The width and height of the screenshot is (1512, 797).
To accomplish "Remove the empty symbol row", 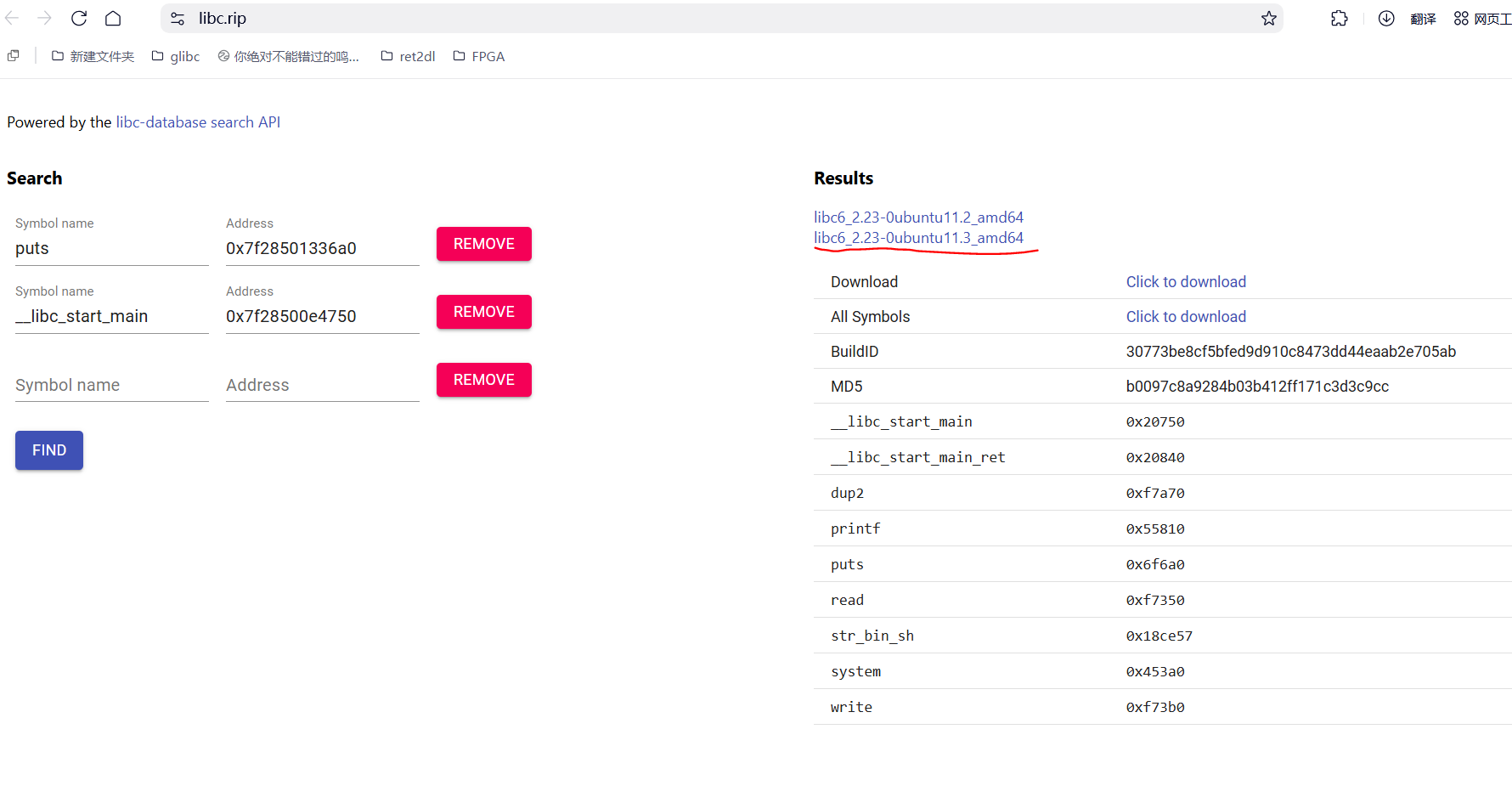I will [483, 380].
